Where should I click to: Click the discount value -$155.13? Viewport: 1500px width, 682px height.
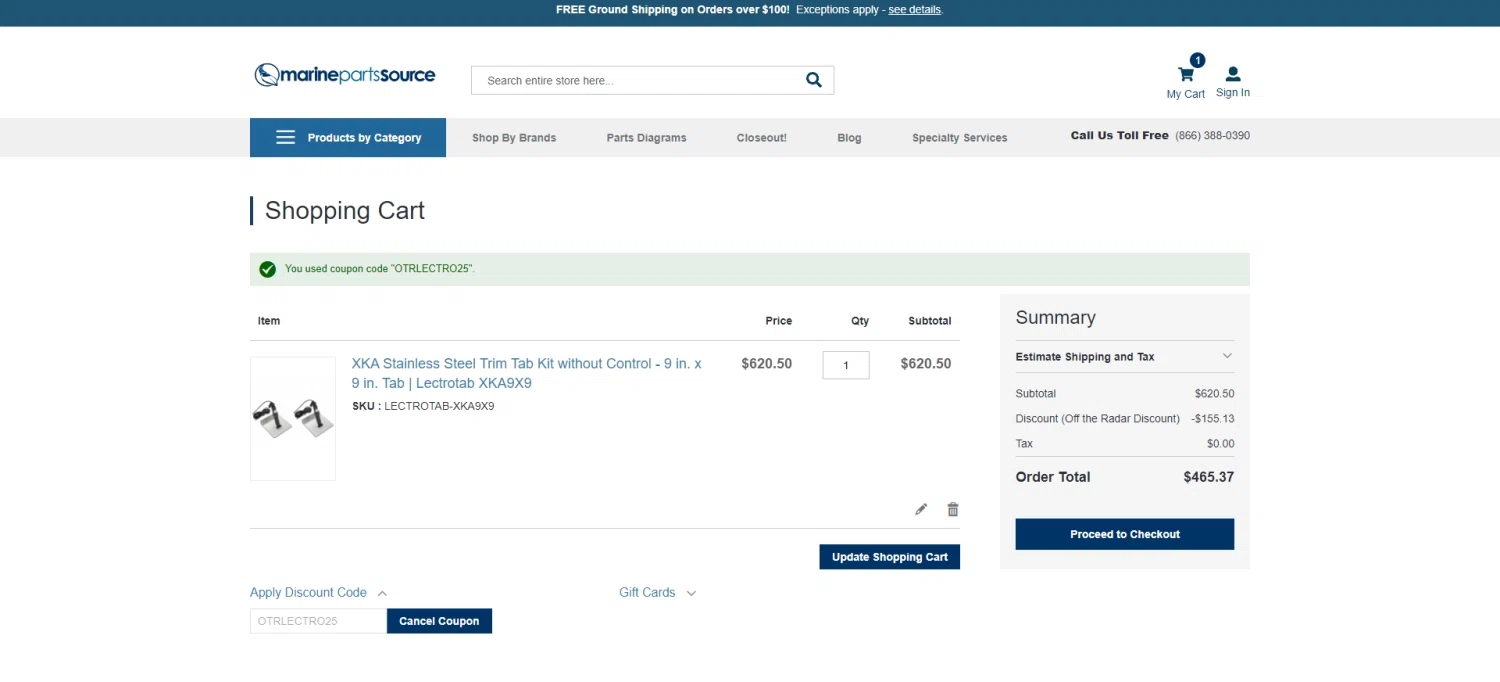coord(1213,419)
